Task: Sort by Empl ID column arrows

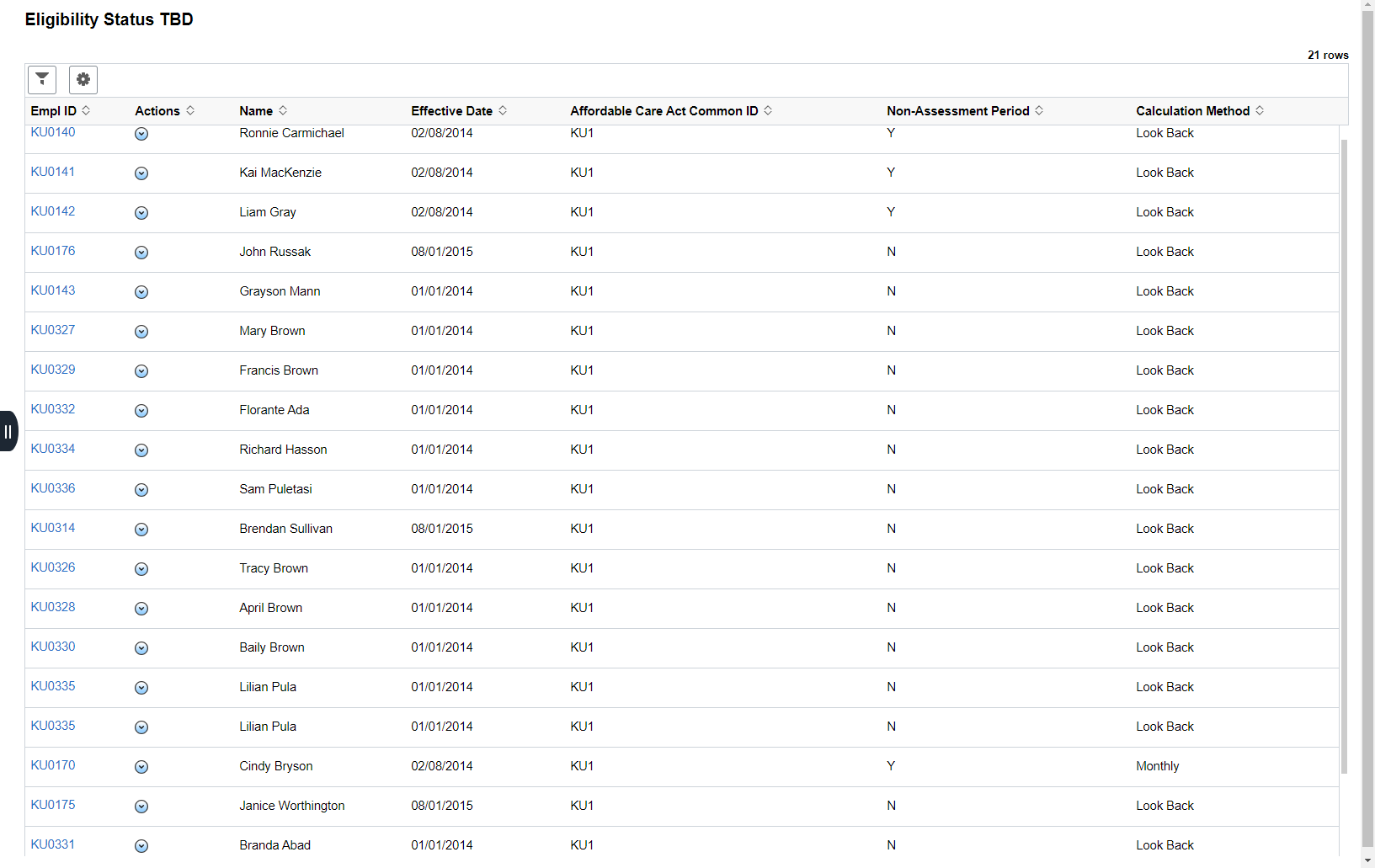Action: tap(86, 110)
